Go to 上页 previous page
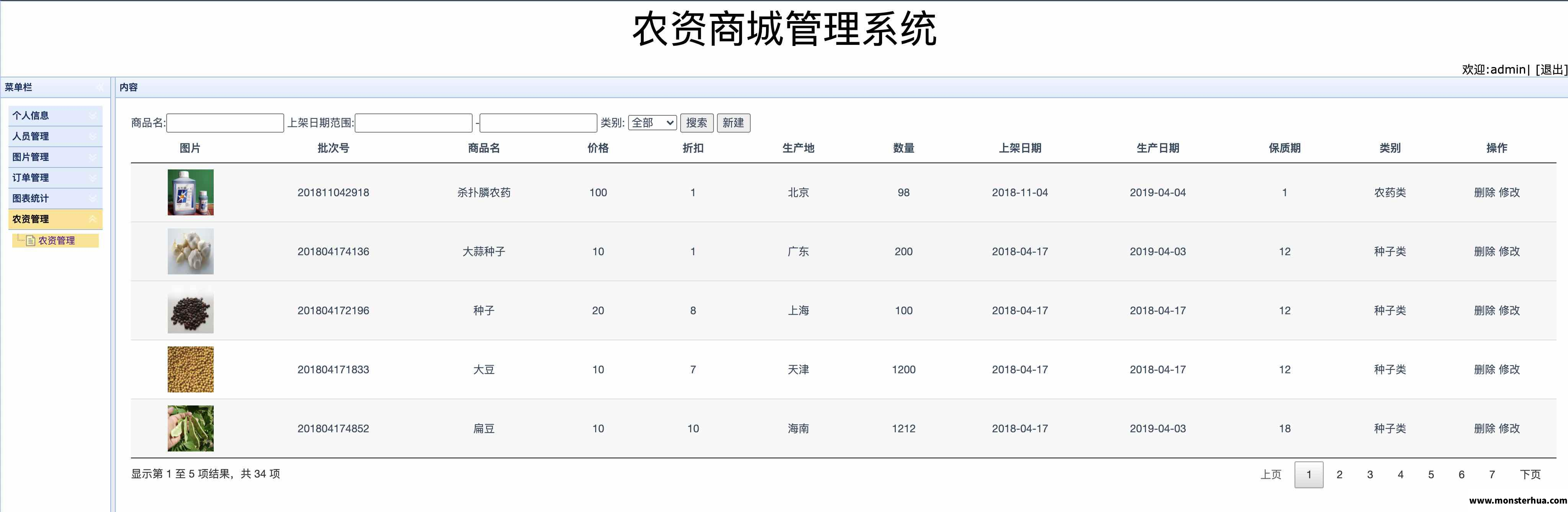This screenshot has width=1568, height=512. [x=1271, y=475]
